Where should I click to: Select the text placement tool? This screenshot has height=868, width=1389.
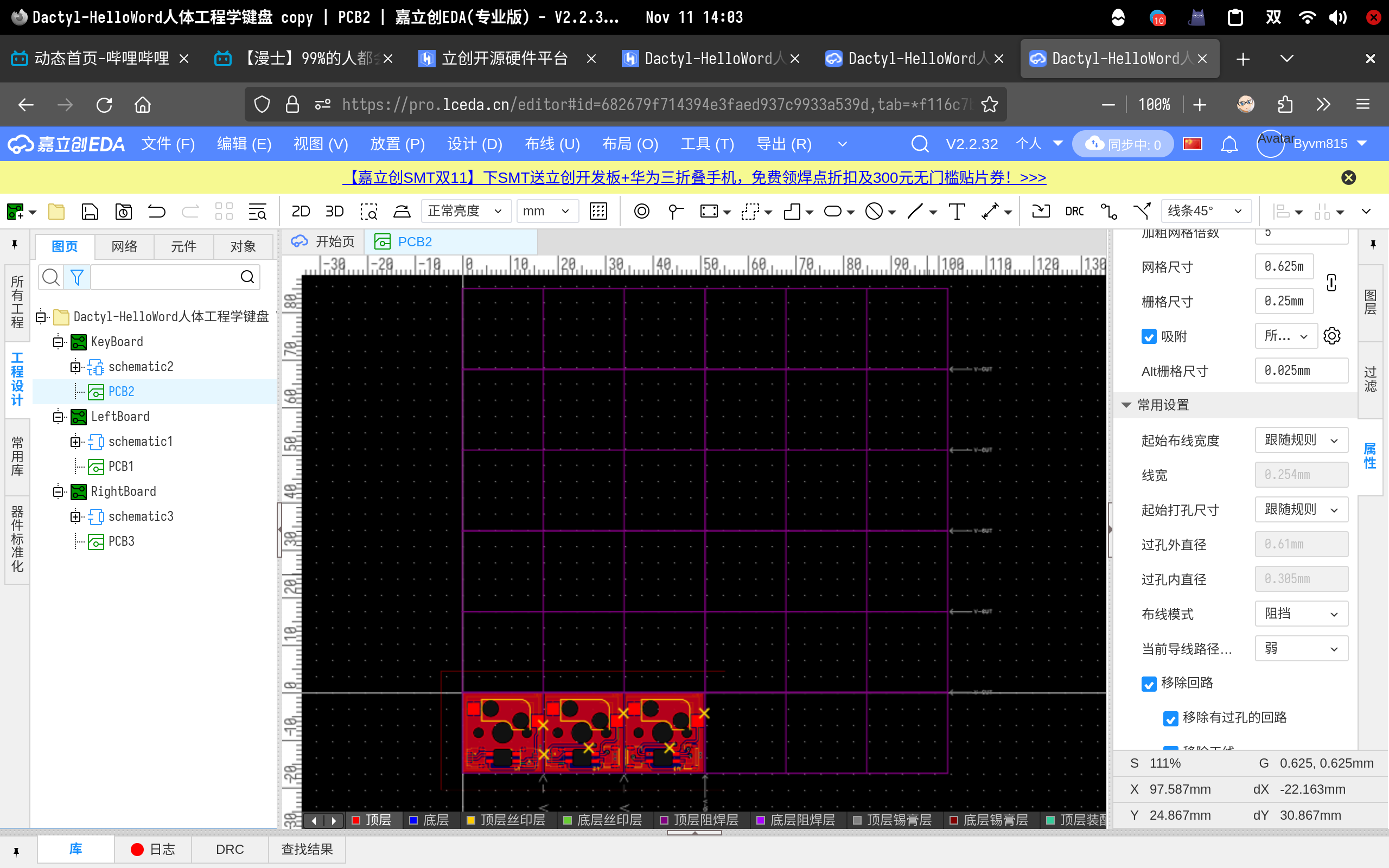click(x=956, y=211)
